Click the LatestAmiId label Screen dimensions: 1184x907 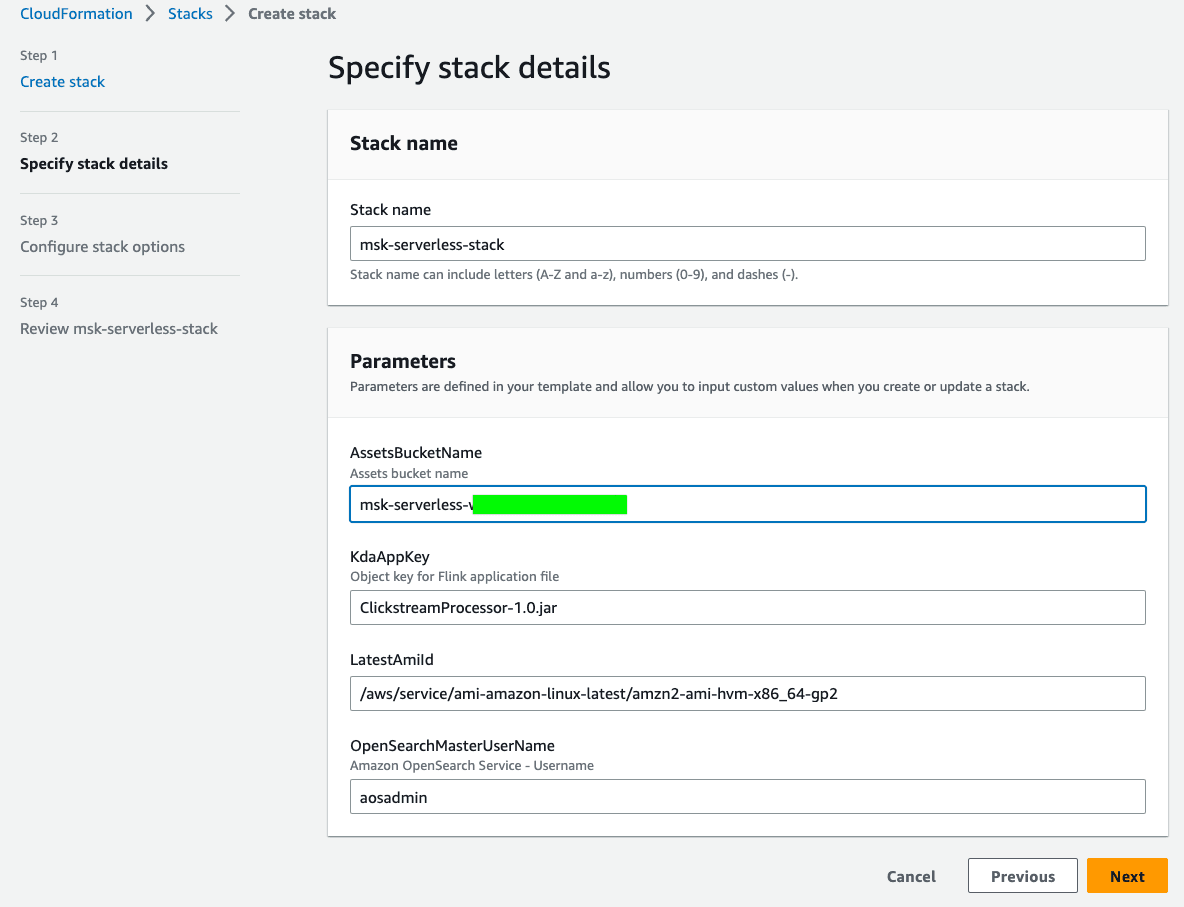tap(392, 659)
